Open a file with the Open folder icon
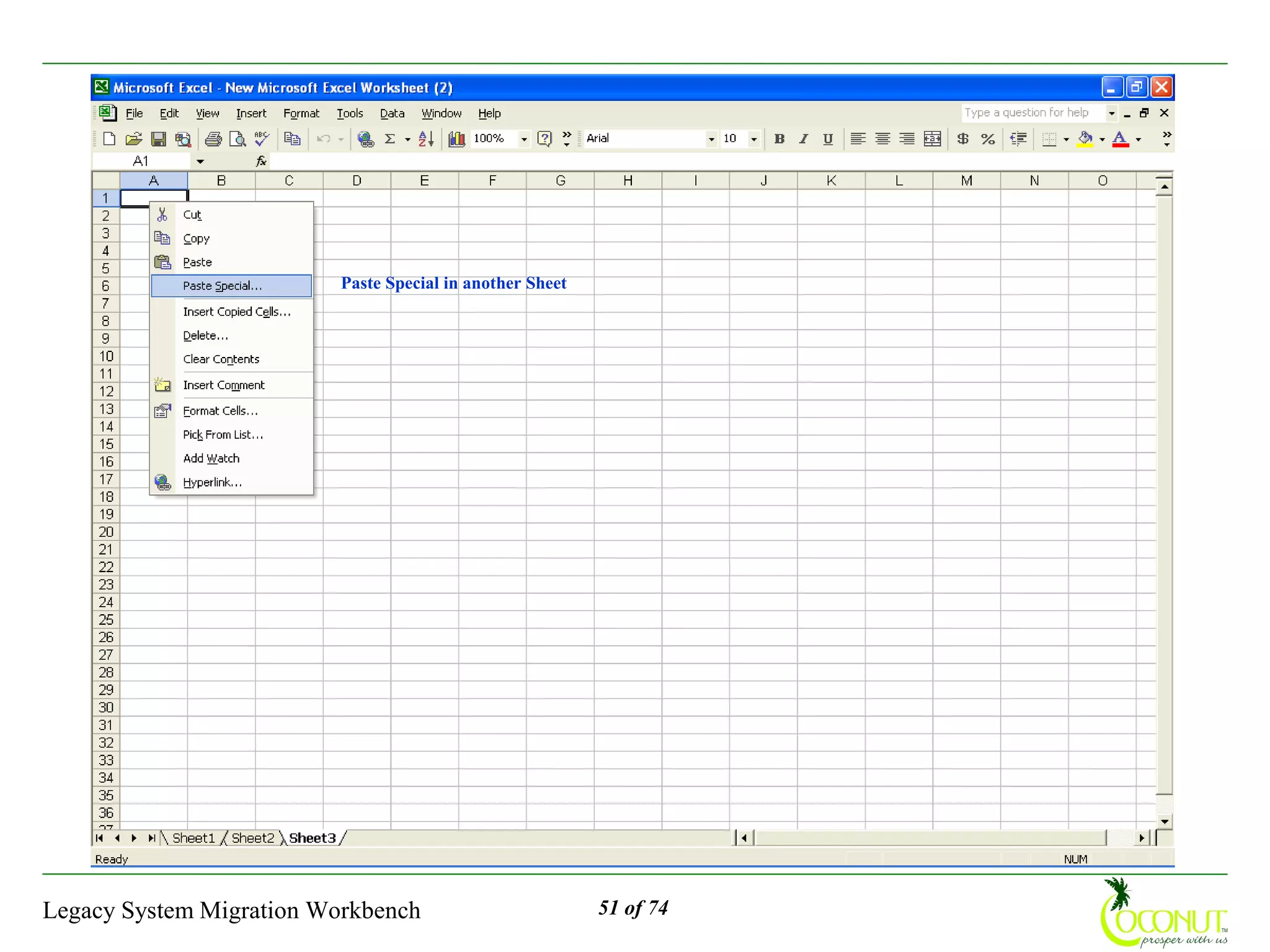1270x952 pixels. (x=133, y=139)
